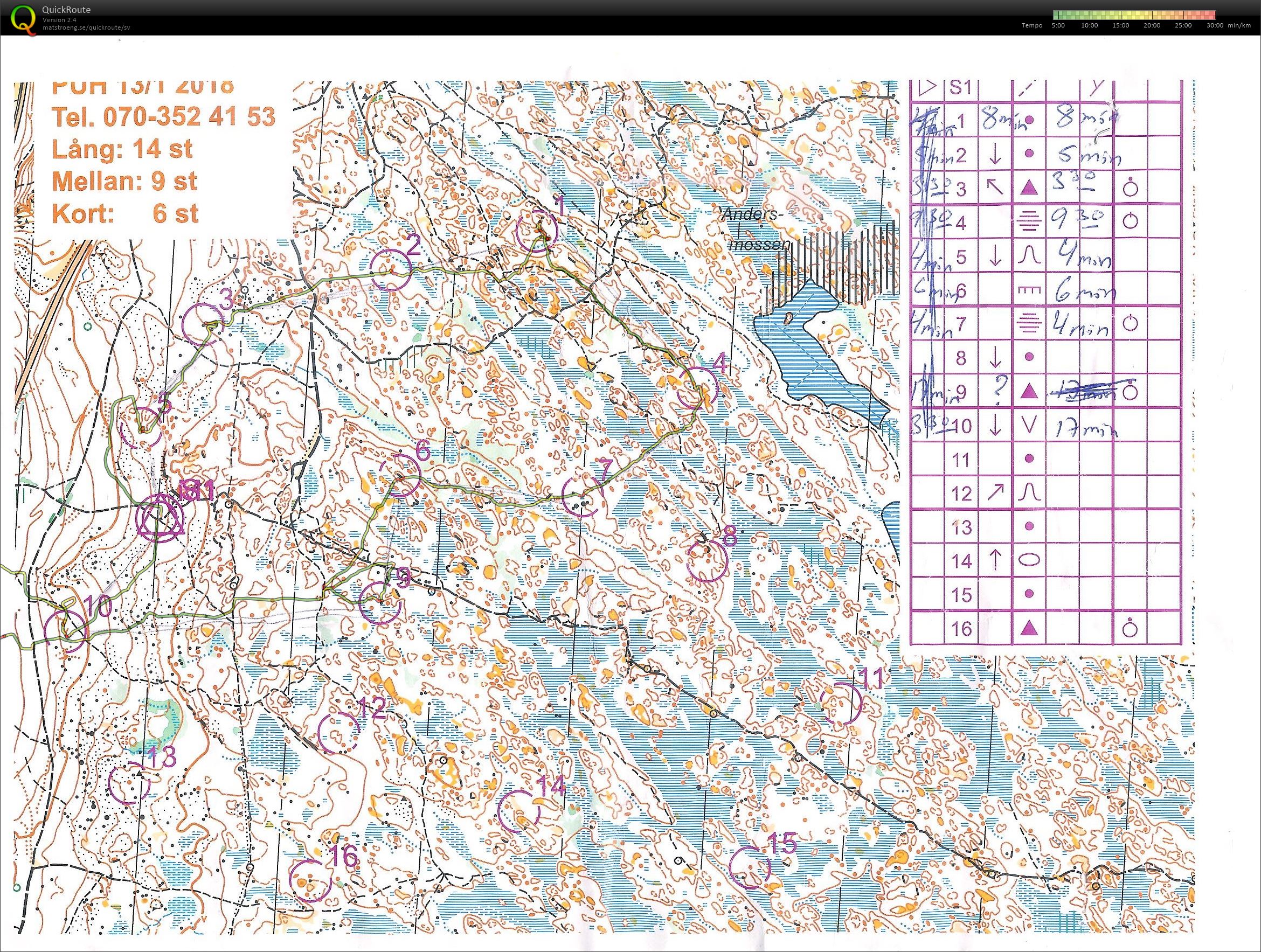
Task: Open the matstroeng.se/quickroute/sv link
Action: [x=86, y=27]
